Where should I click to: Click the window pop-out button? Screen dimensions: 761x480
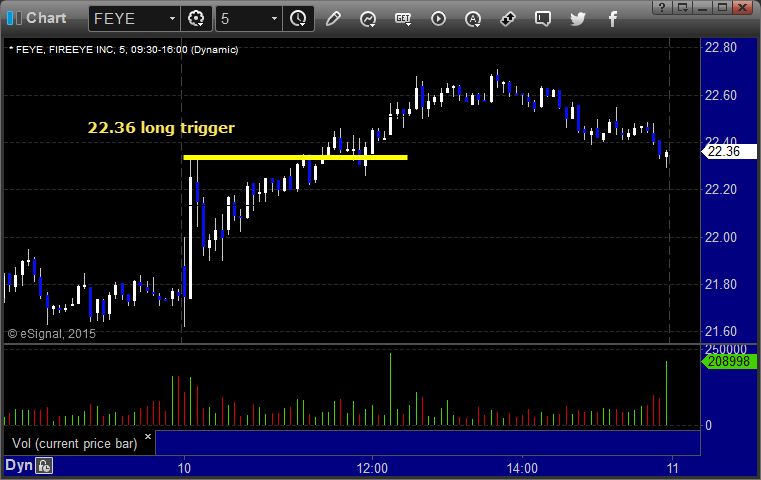click(682, 7)
